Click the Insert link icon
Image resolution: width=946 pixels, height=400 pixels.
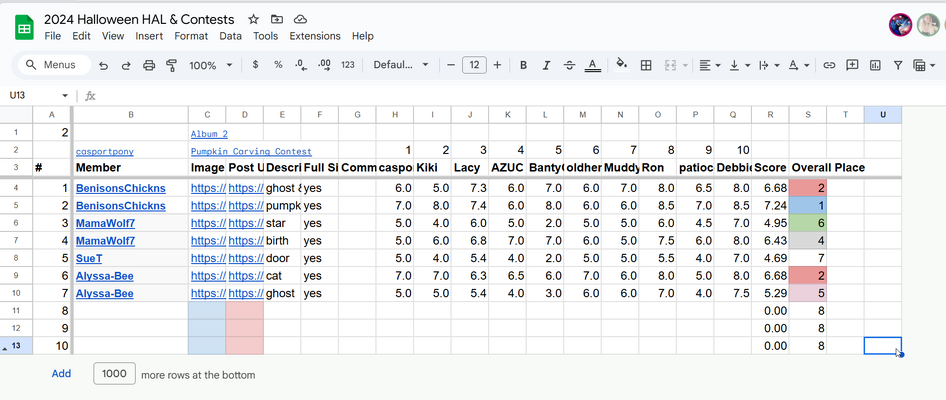[x=829, y=65]
